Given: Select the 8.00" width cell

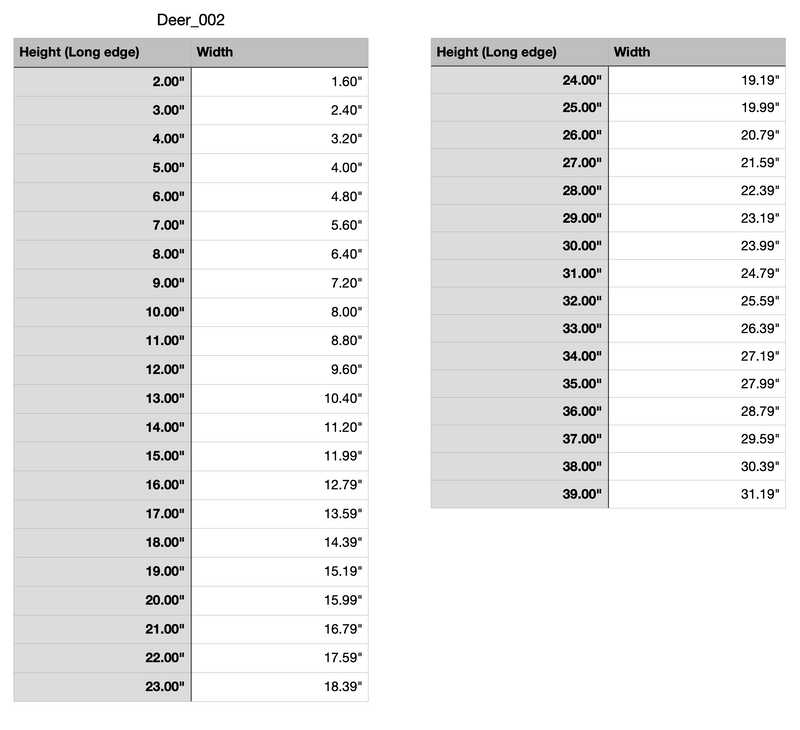Looking at the screenshot, I should coord(280,312).
